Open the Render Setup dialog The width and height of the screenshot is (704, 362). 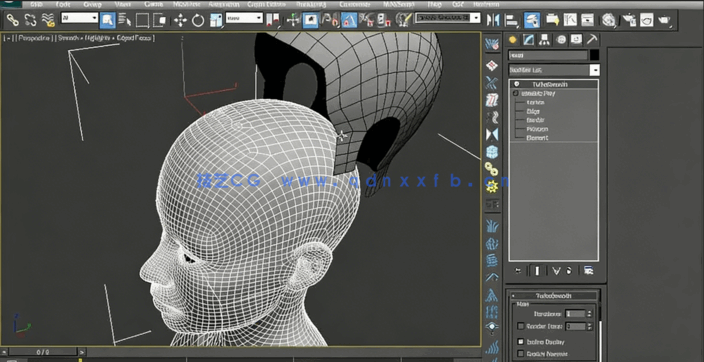[x=629, y=20]
